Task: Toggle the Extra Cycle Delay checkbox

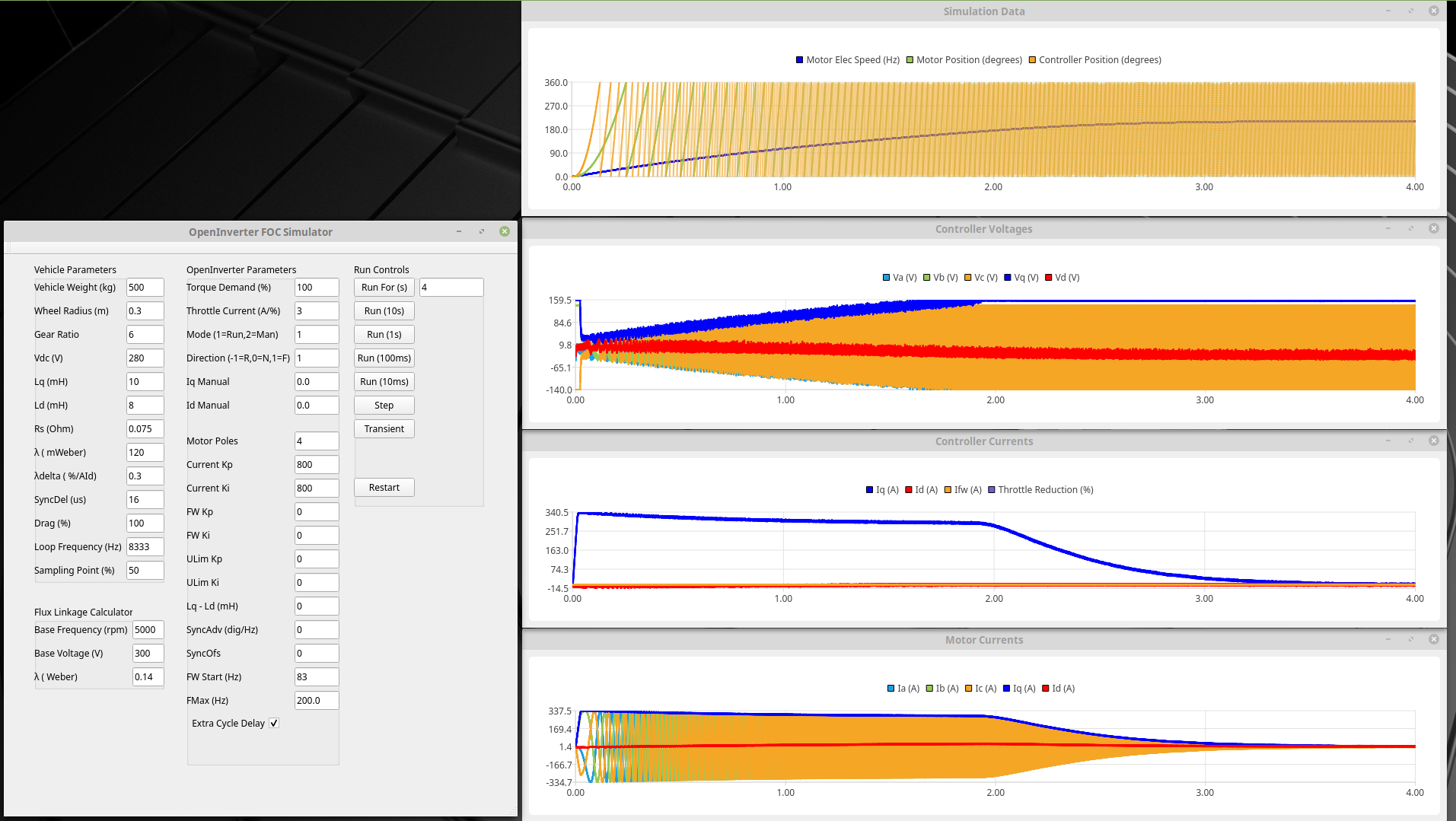Action: 274,724
